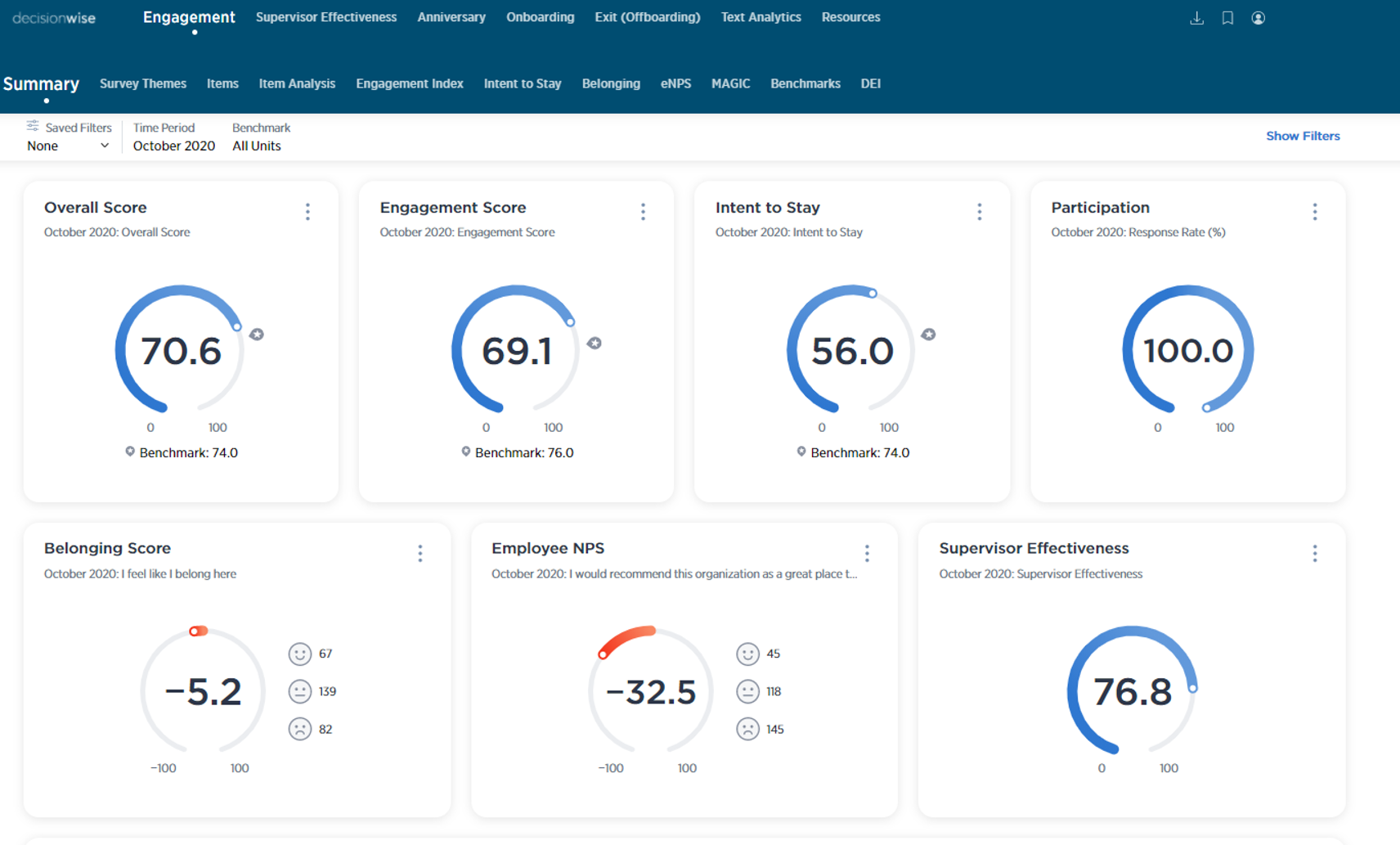Go to Supervisor Effectiveness in top navigation
The height and width of the screenshot is (845, 1400).
coord(325,17)
